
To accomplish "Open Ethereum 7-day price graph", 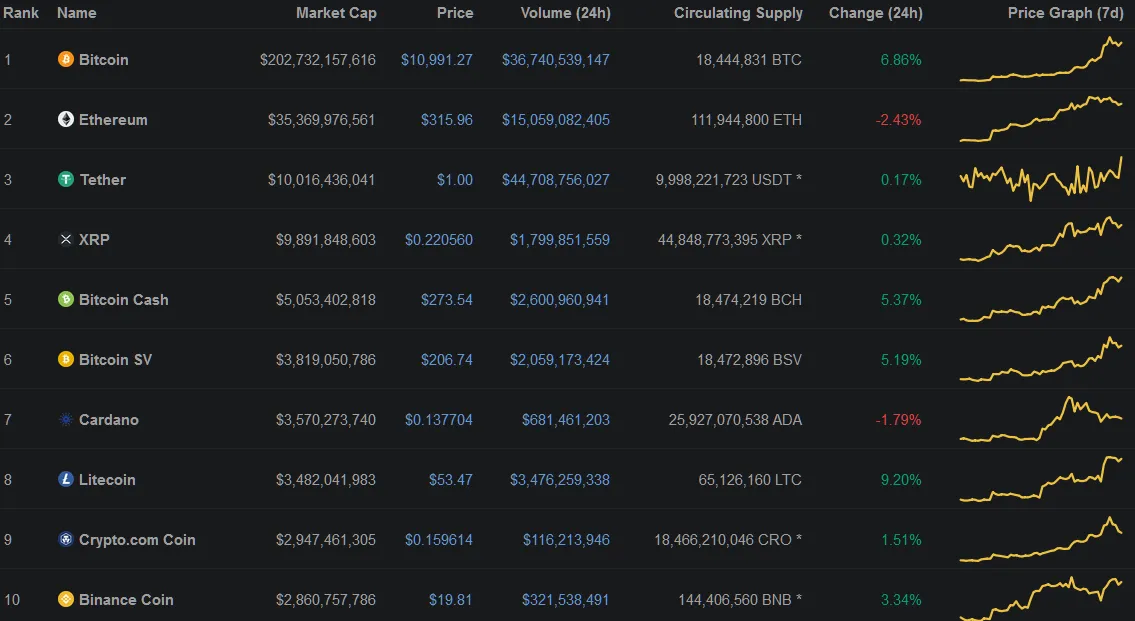I will tap(1041, 119).
